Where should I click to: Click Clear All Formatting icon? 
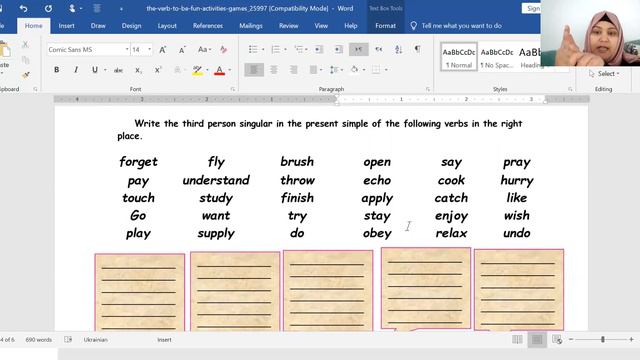click(224, 50)
